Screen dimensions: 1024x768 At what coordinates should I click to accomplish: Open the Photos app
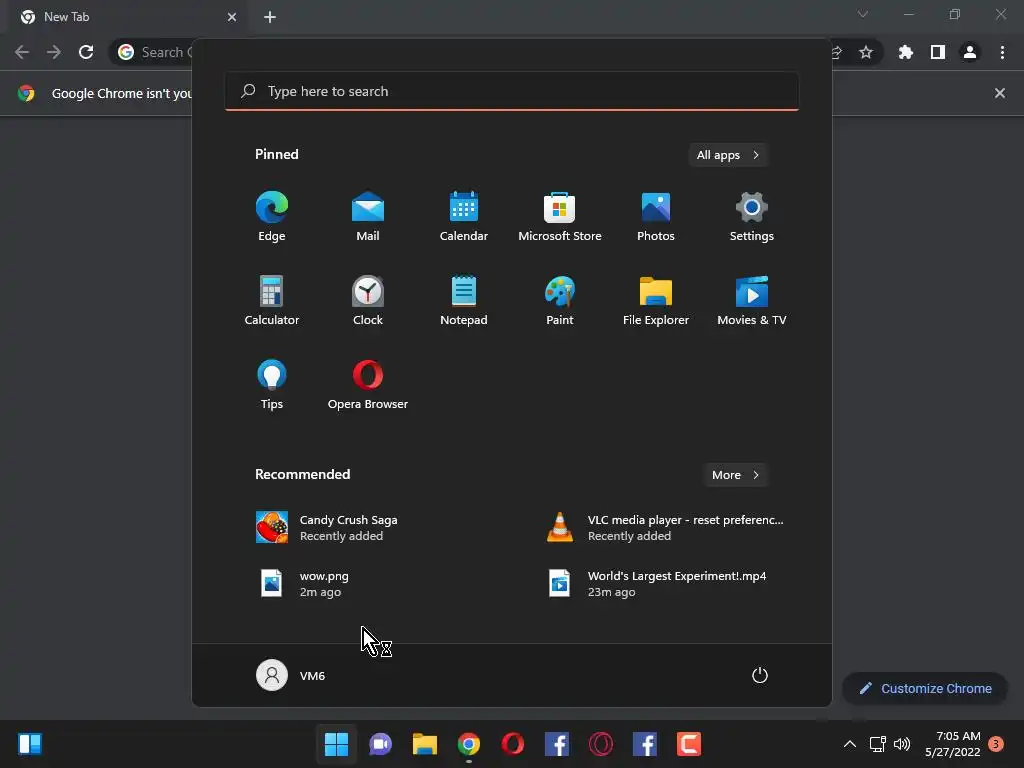click(x=656, y=216)
